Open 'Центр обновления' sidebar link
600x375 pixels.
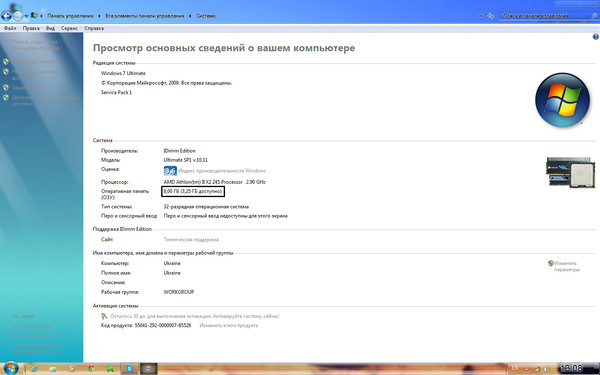[34, 336]
